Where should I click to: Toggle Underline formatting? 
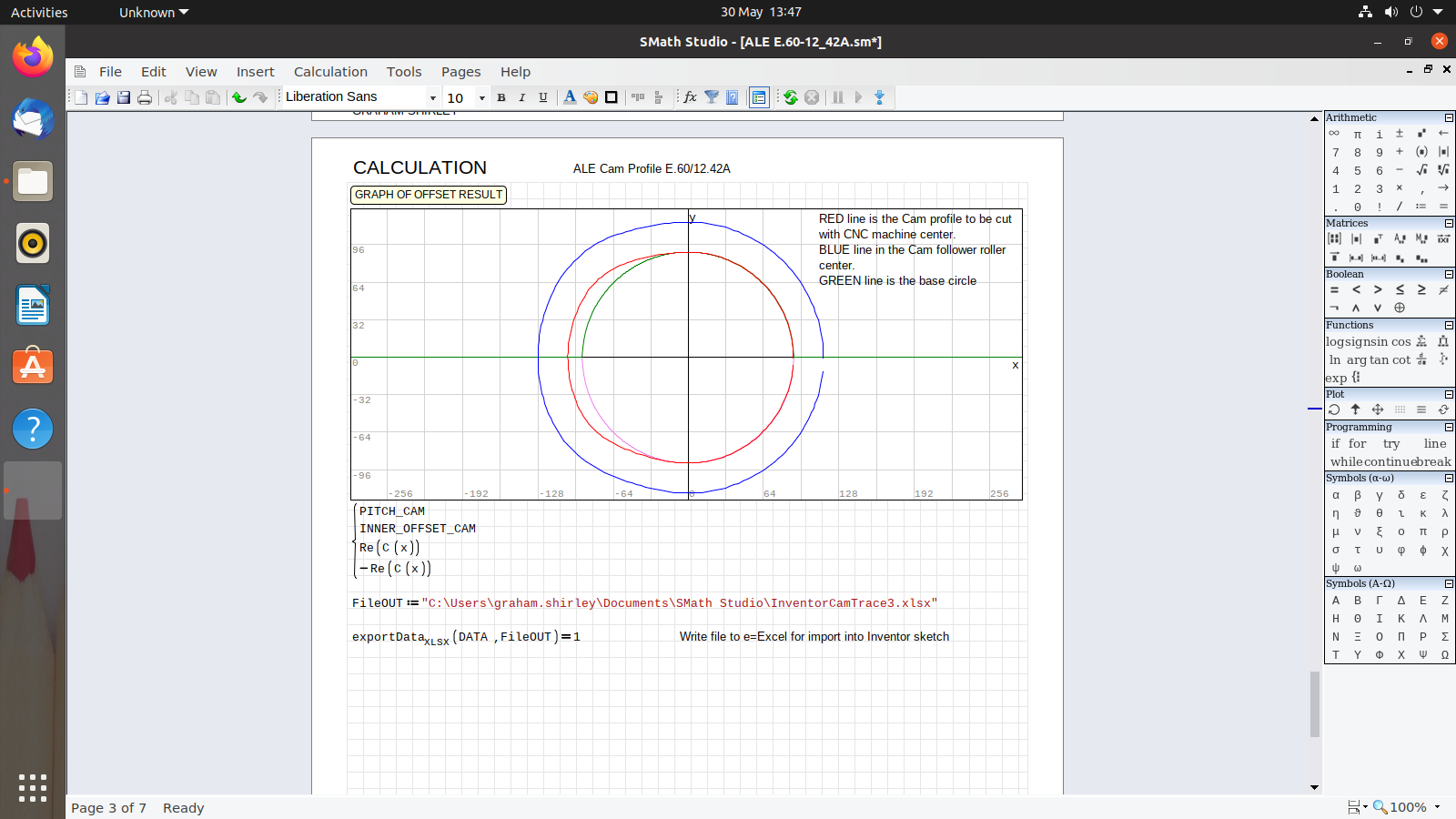point(543,97)
